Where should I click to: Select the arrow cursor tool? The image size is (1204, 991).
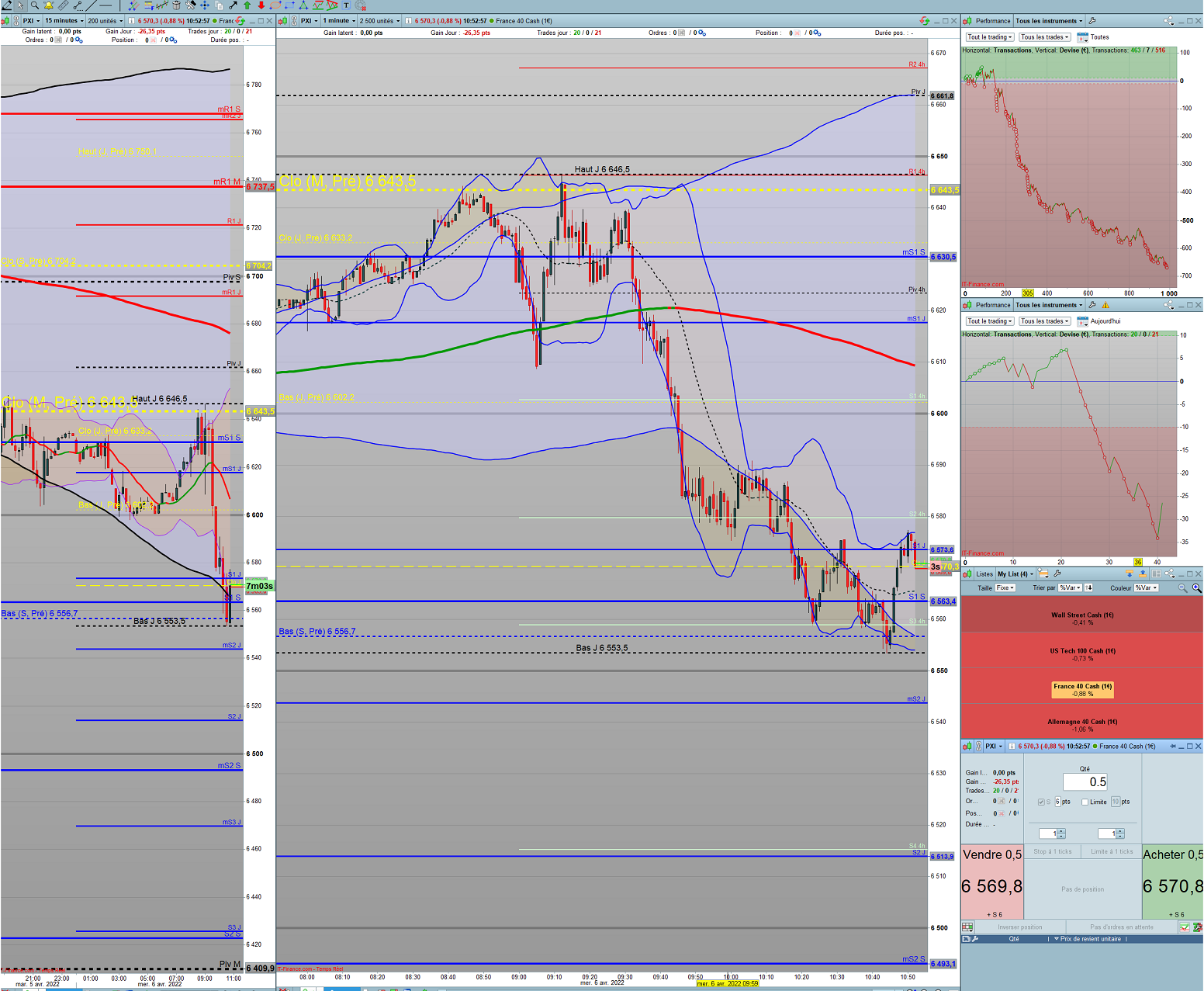21,5
